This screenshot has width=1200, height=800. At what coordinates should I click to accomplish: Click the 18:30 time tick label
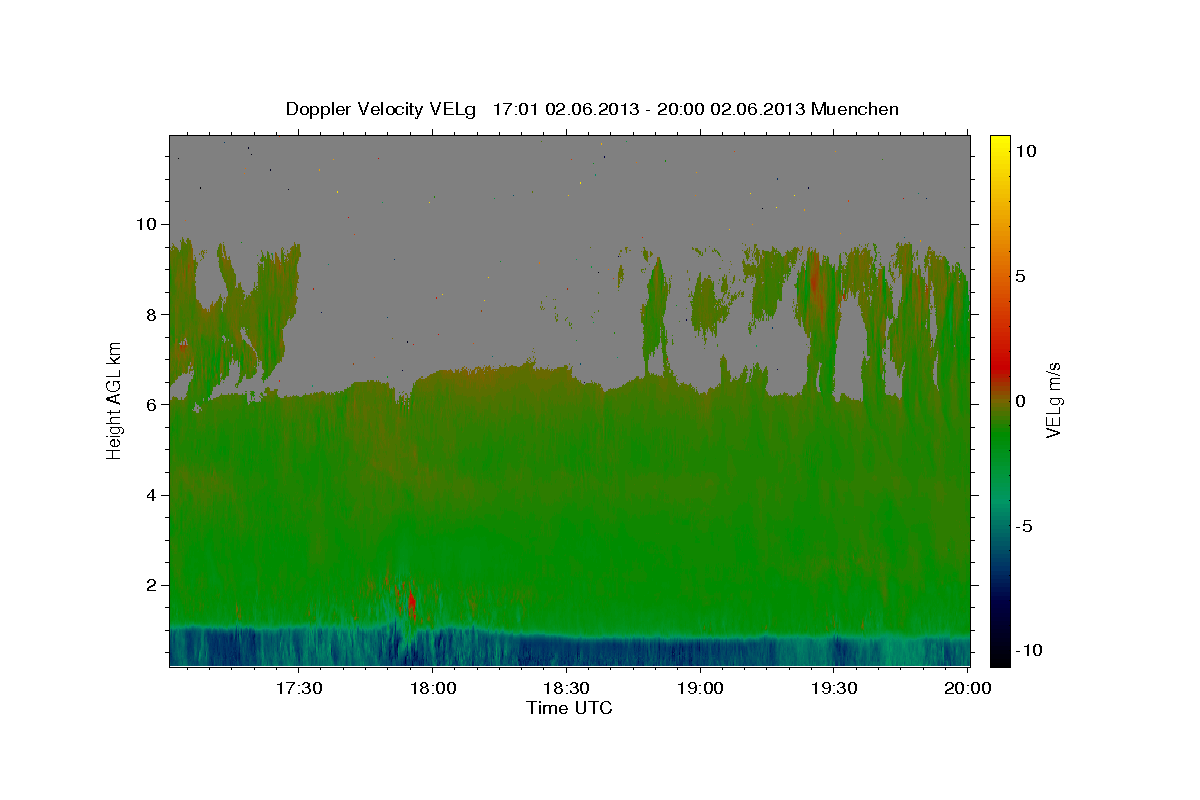point(566,688)
